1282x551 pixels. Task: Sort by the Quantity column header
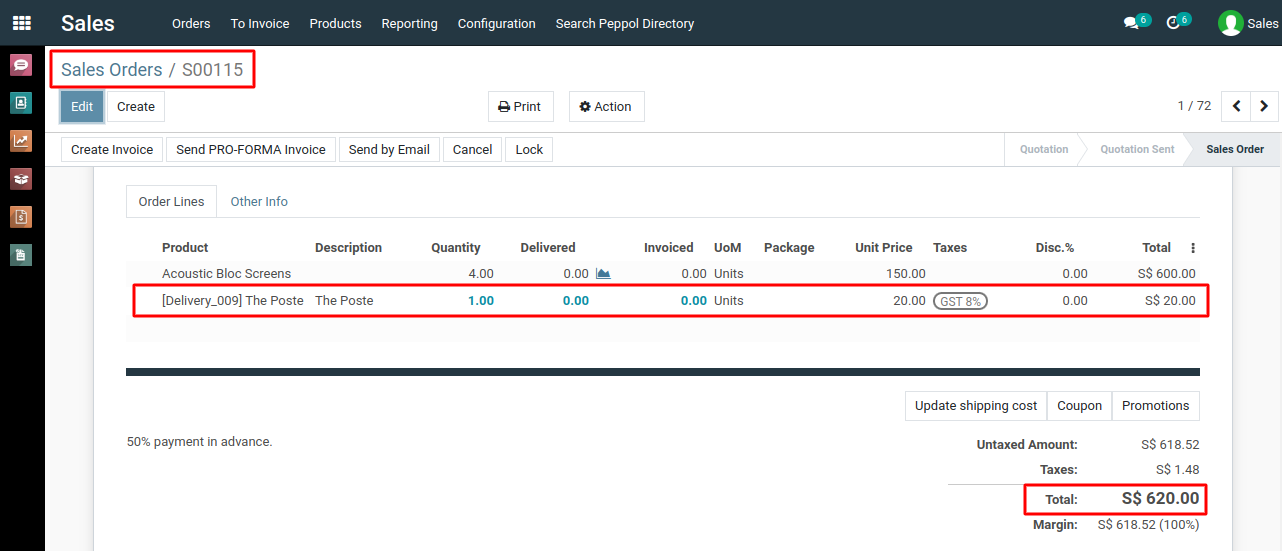coord(456,248)
